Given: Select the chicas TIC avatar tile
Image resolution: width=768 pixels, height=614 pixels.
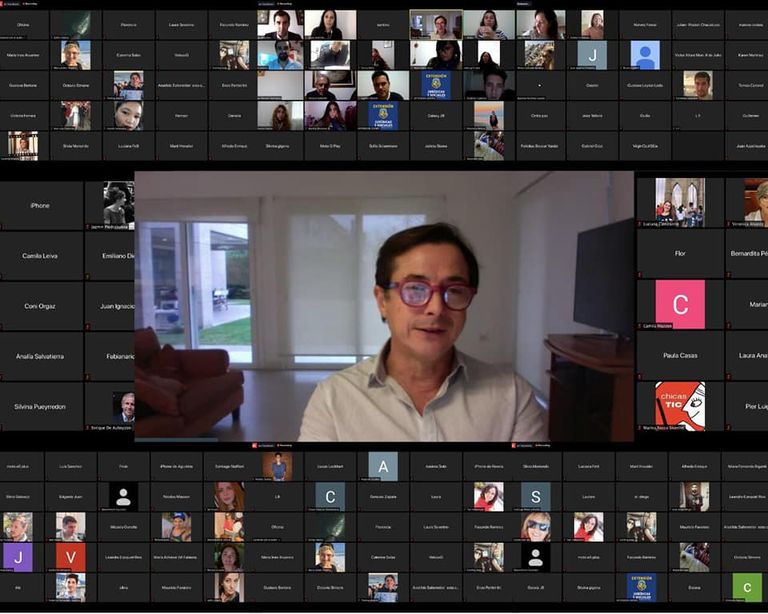Looking at the screenshot, I should pyautogui.click(x=680, y=406).
